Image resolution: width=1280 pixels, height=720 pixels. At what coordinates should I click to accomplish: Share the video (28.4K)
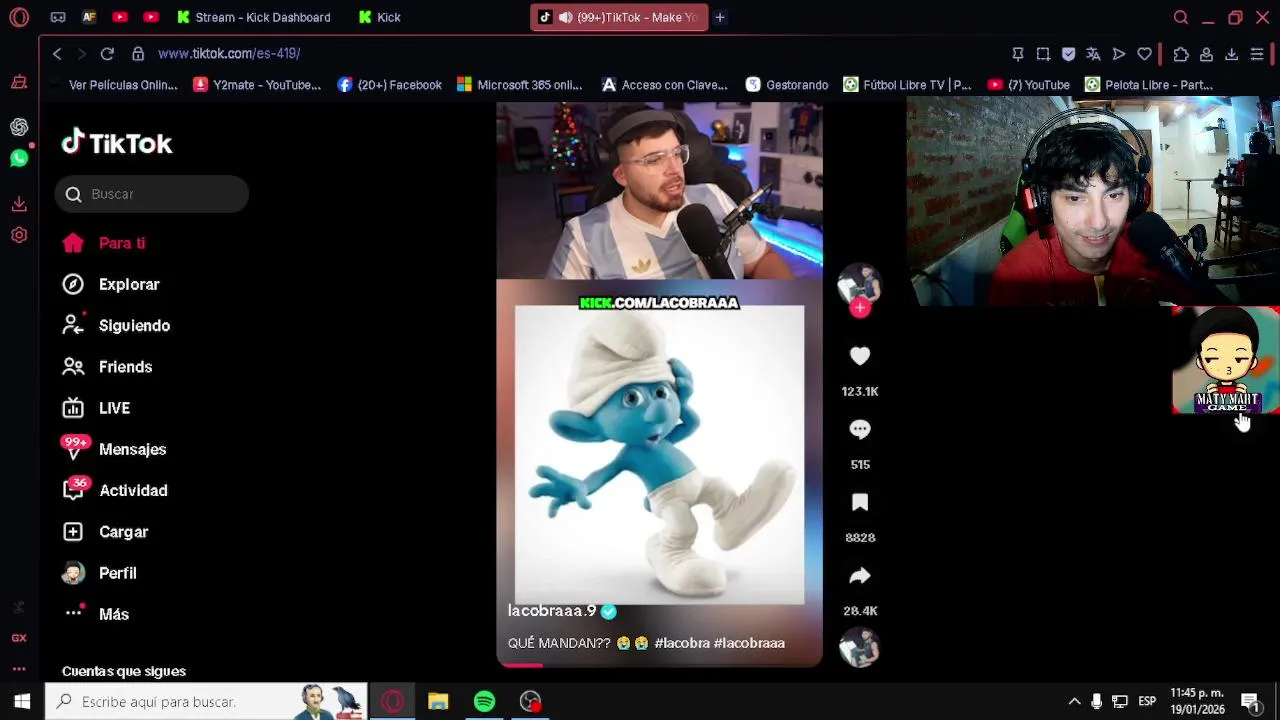pyautogui.click(x=860, y=576)
